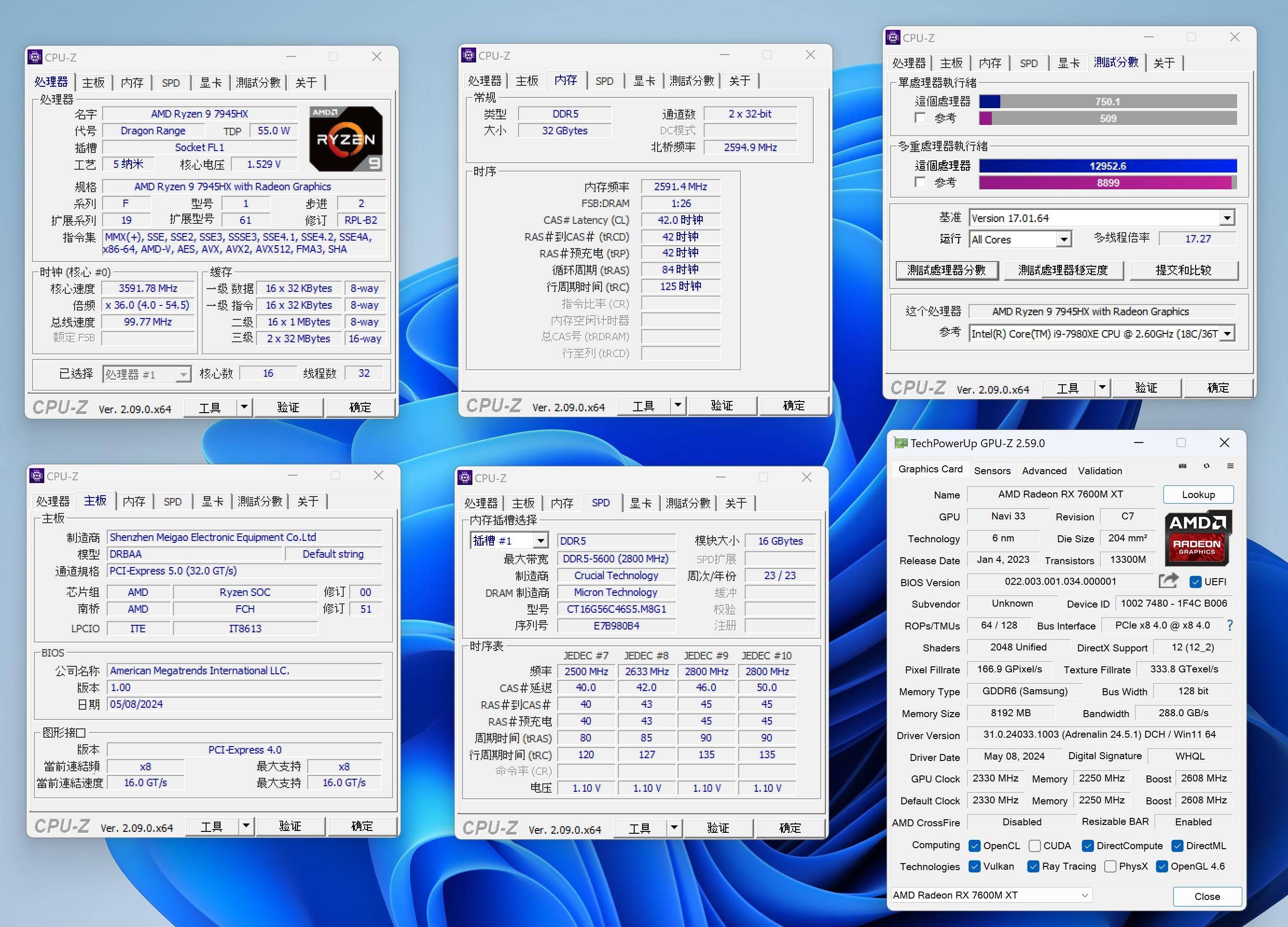1288x927 pixels.
Task: Open the Advanced tab in GPU-Z
Action: click(1044, 470)
